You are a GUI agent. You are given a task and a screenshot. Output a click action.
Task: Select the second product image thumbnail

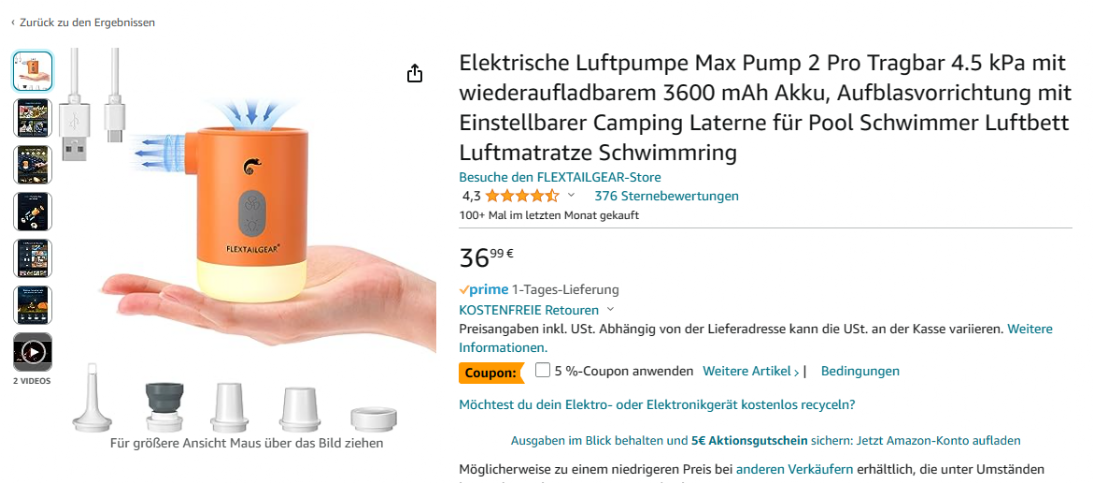(33, 118)
